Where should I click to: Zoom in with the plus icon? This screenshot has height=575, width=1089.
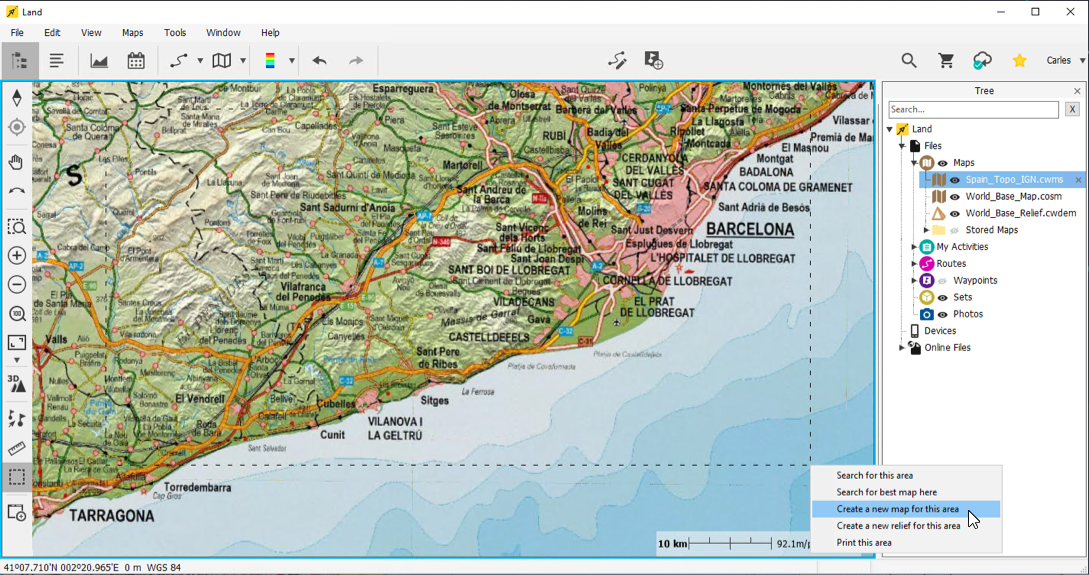click(x=17, y=256)
